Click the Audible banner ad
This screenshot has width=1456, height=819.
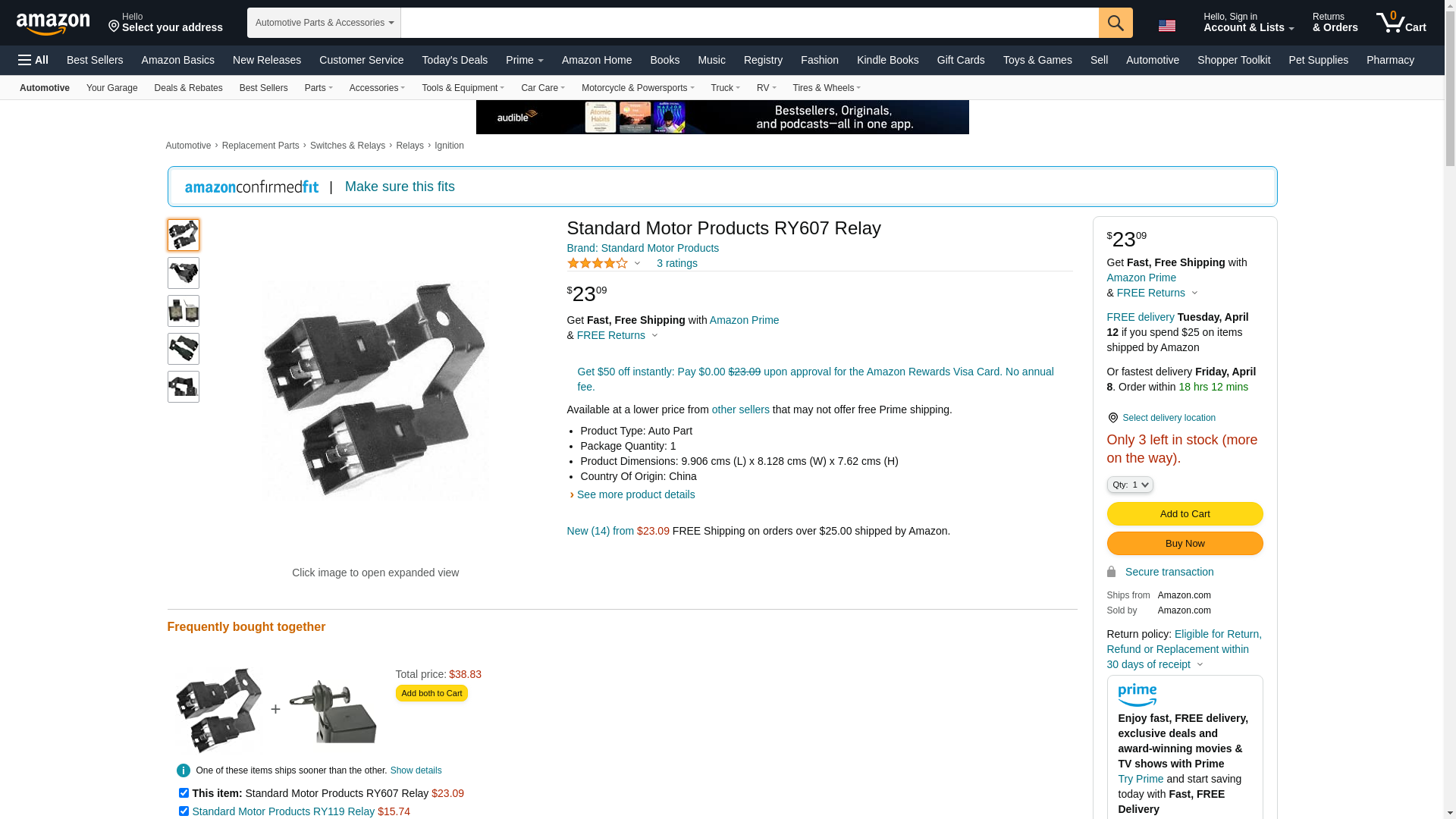(722, 117)
